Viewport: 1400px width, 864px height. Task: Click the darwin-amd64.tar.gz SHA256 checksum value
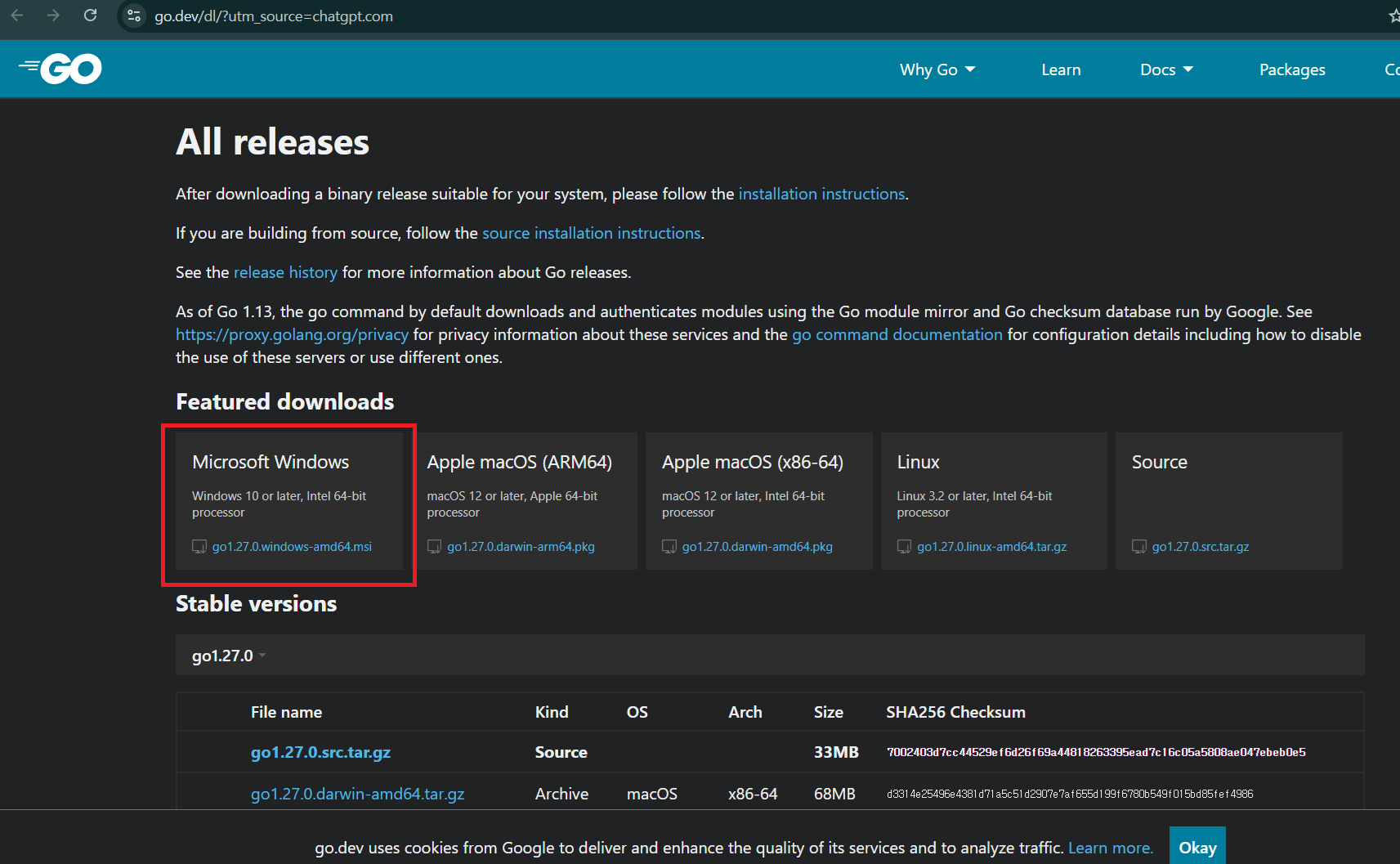pyautogui.click(x=1070, y=794)
